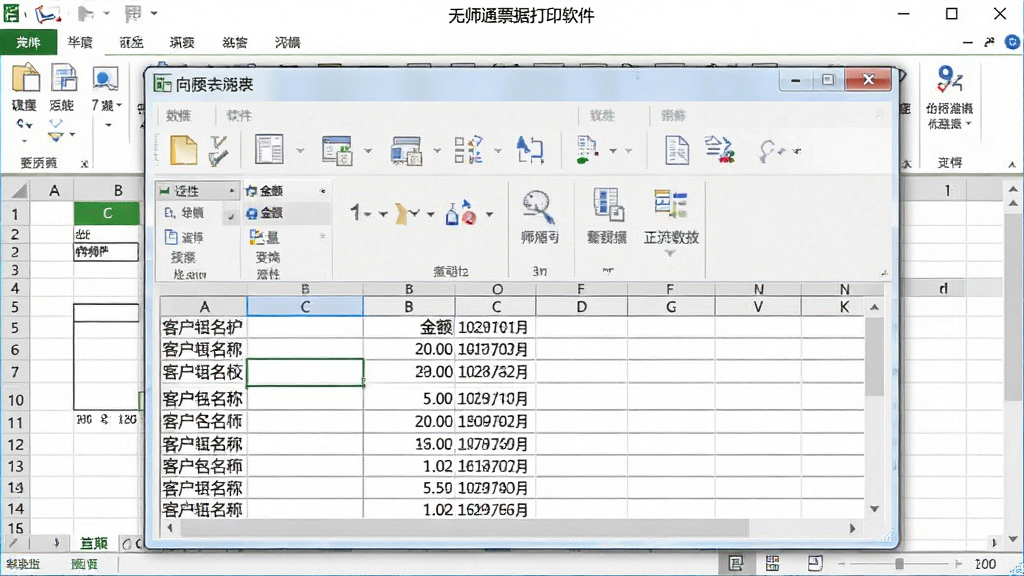
Task: Open the dropdown arrow beside the window-export icon
Action: click(368, 151)
